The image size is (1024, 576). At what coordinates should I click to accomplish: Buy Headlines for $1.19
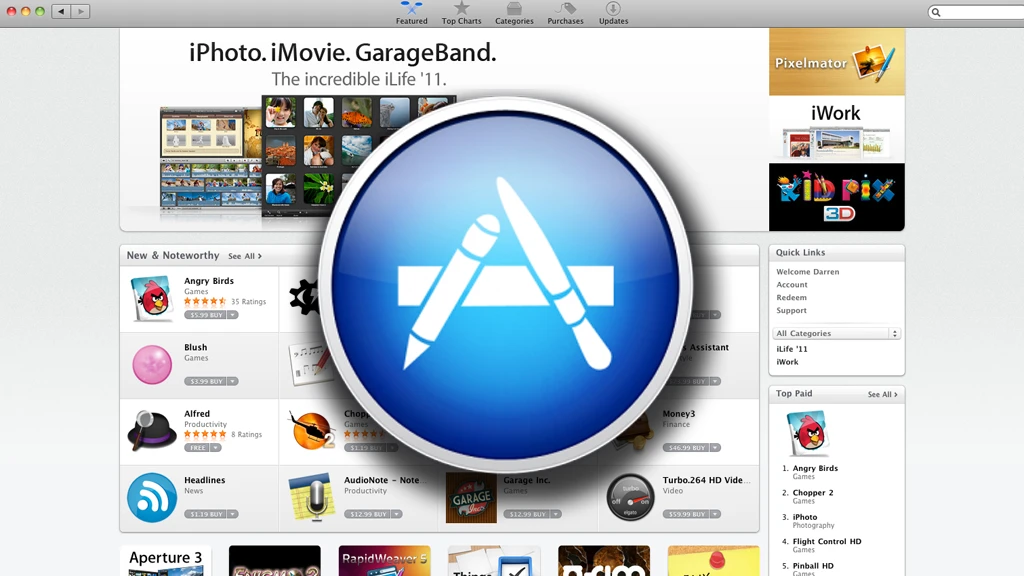click(205, 515)
